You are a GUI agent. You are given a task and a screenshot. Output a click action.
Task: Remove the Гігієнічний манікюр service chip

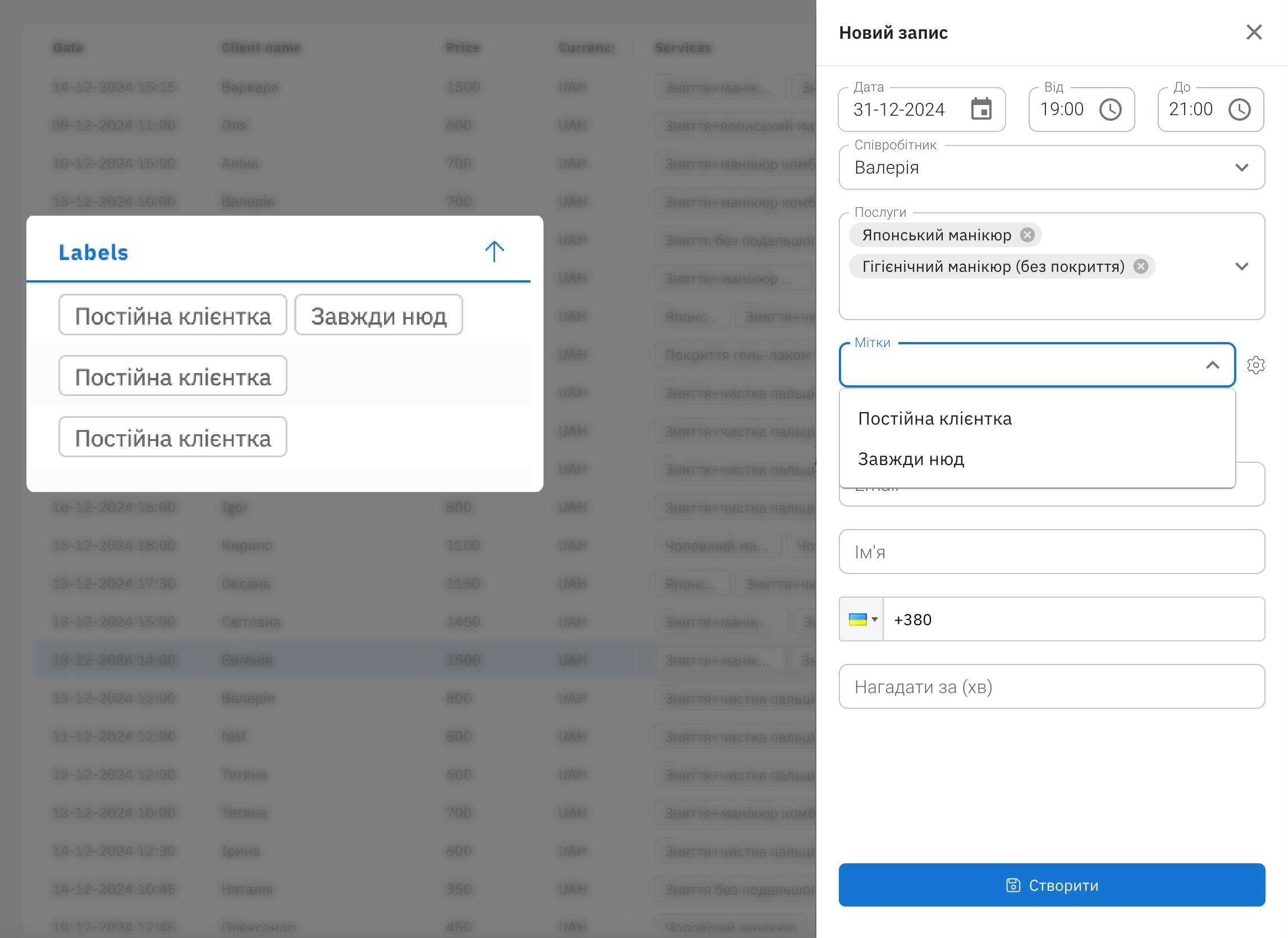pyautogui.click(x=1140, y=266)
